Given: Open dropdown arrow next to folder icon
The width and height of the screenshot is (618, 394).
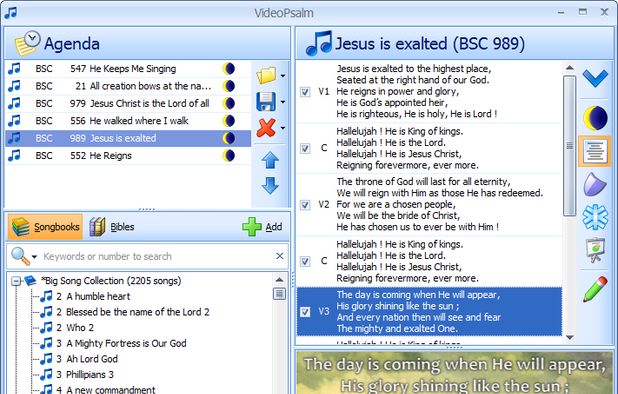Looking at the screenshot, I should coord(283,76).
